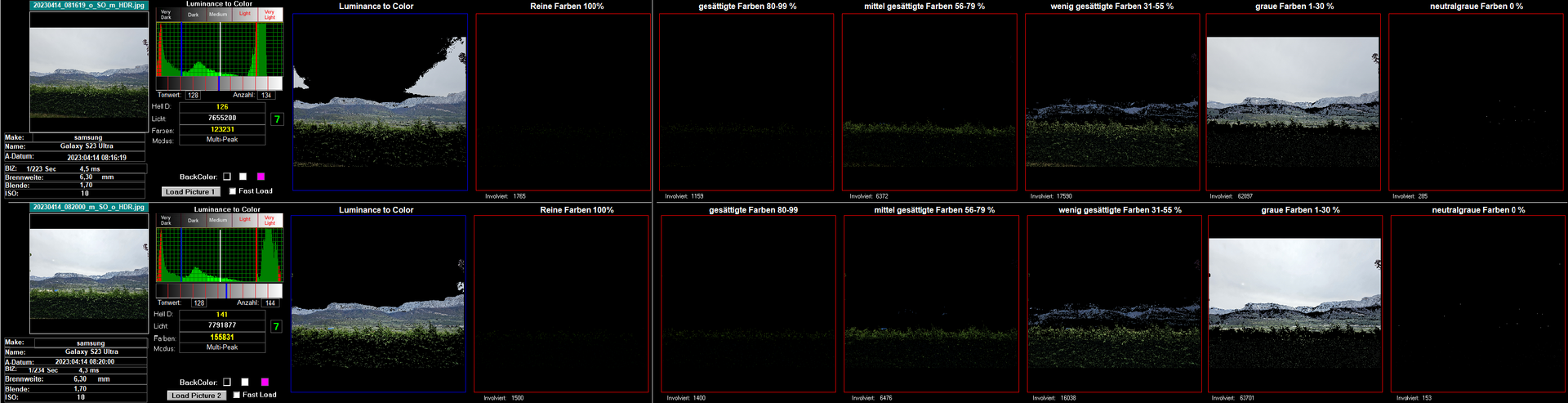1568x403 pixels.
Task: Select black BackColor swatch in top panel
Action: 227,177
